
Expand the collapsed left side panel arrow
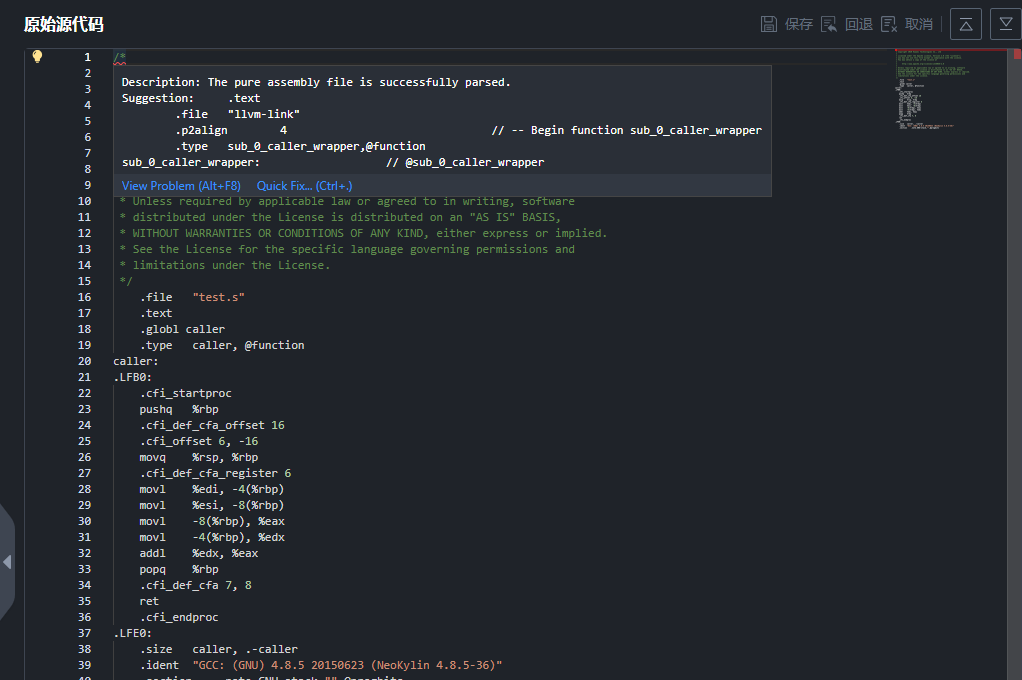(x=7, y=562)
